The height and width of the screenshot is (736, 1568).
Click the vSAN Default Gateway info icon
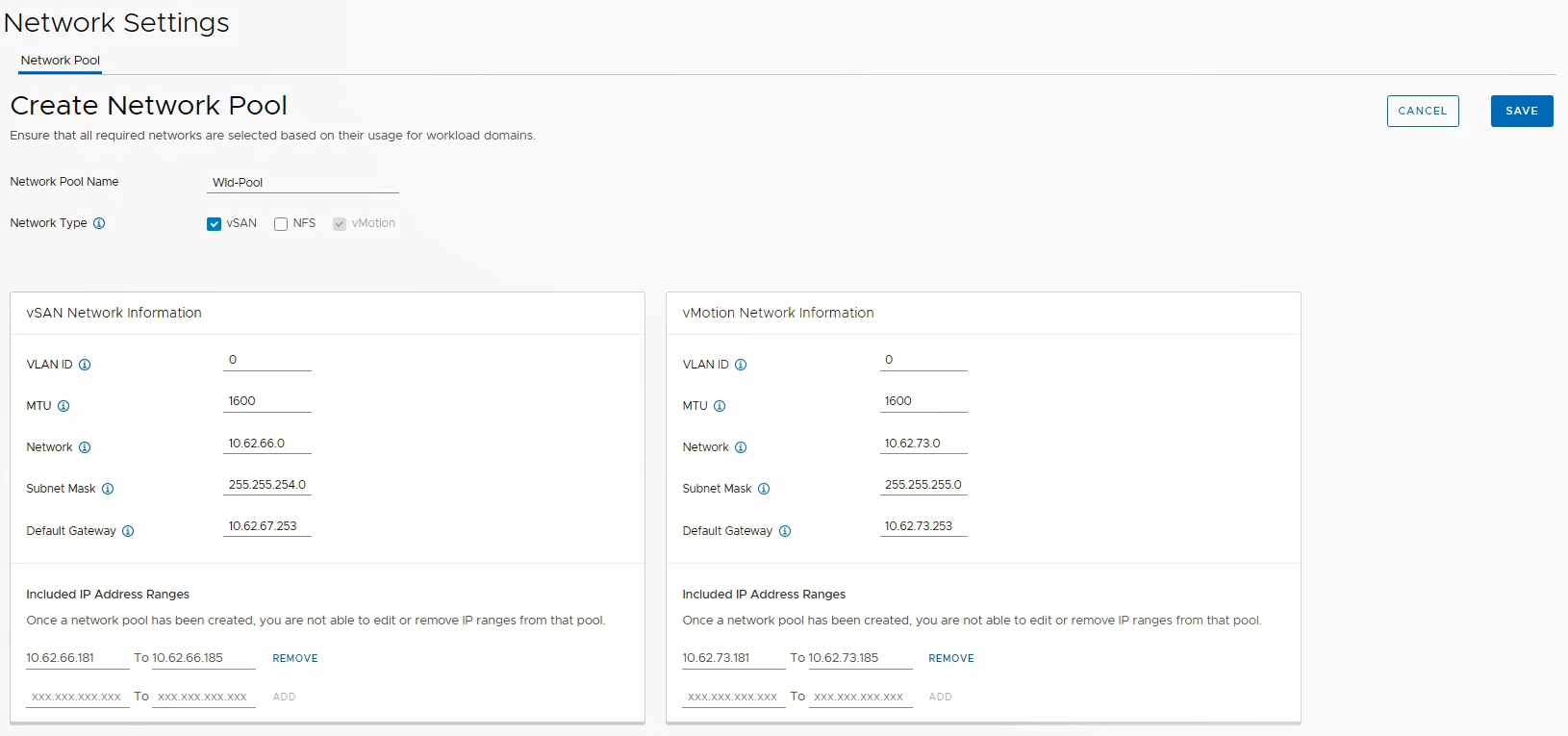[128, 531]
